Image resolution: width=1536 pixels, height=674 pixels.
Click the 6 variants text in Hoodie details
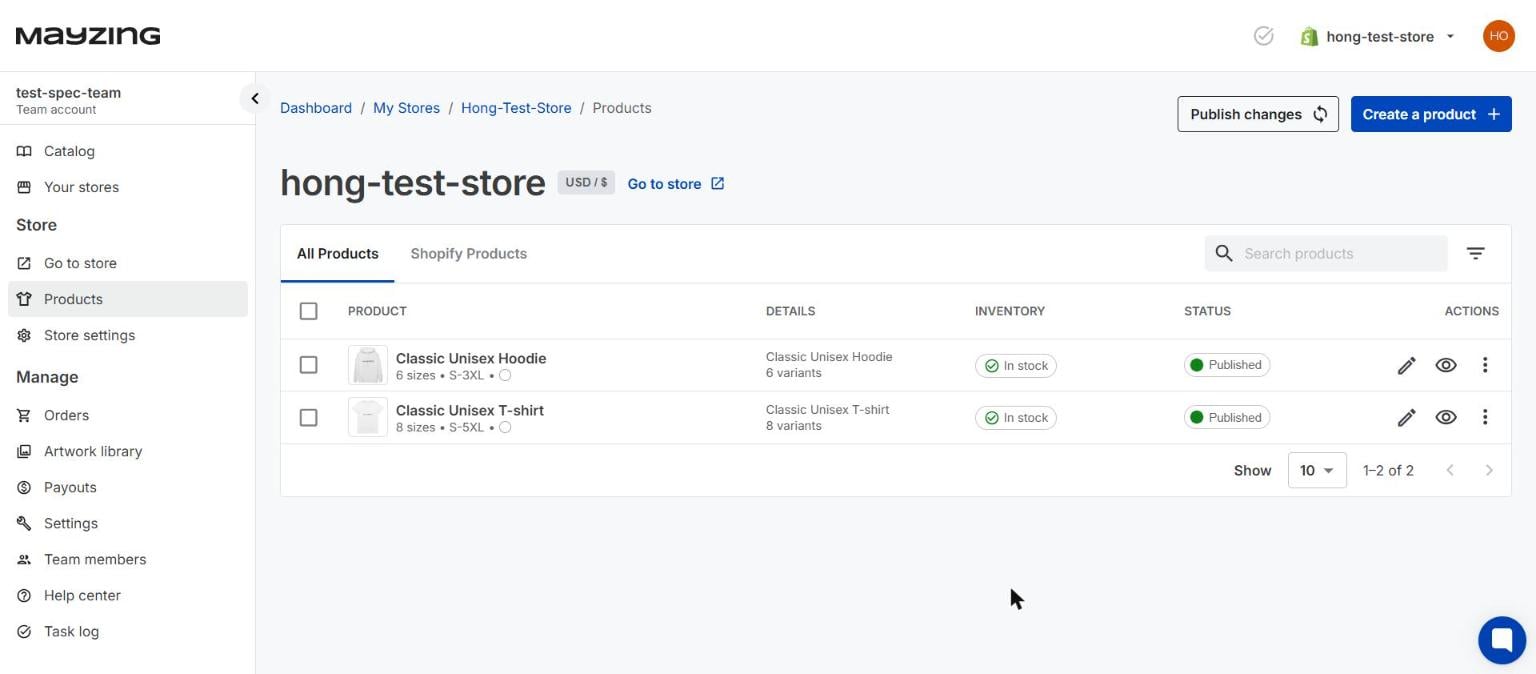tap(794, 373)
